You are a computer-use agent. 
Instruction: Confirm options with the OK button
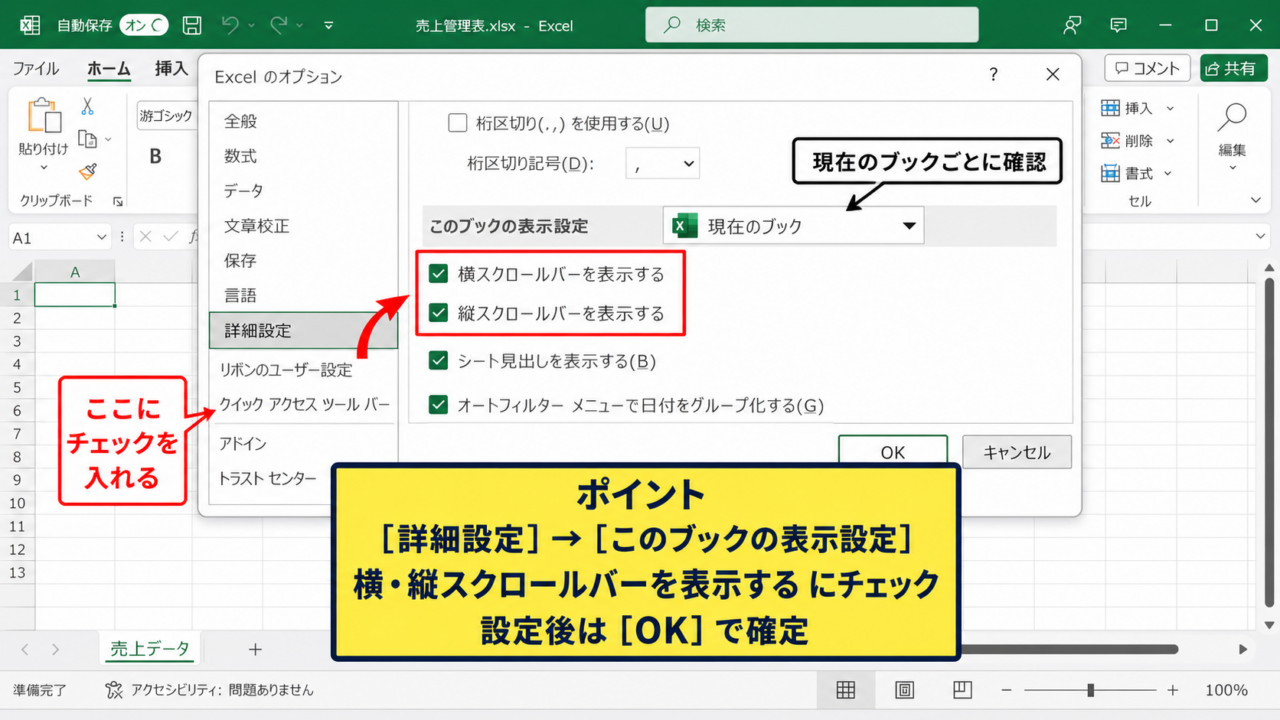(892, 451)
